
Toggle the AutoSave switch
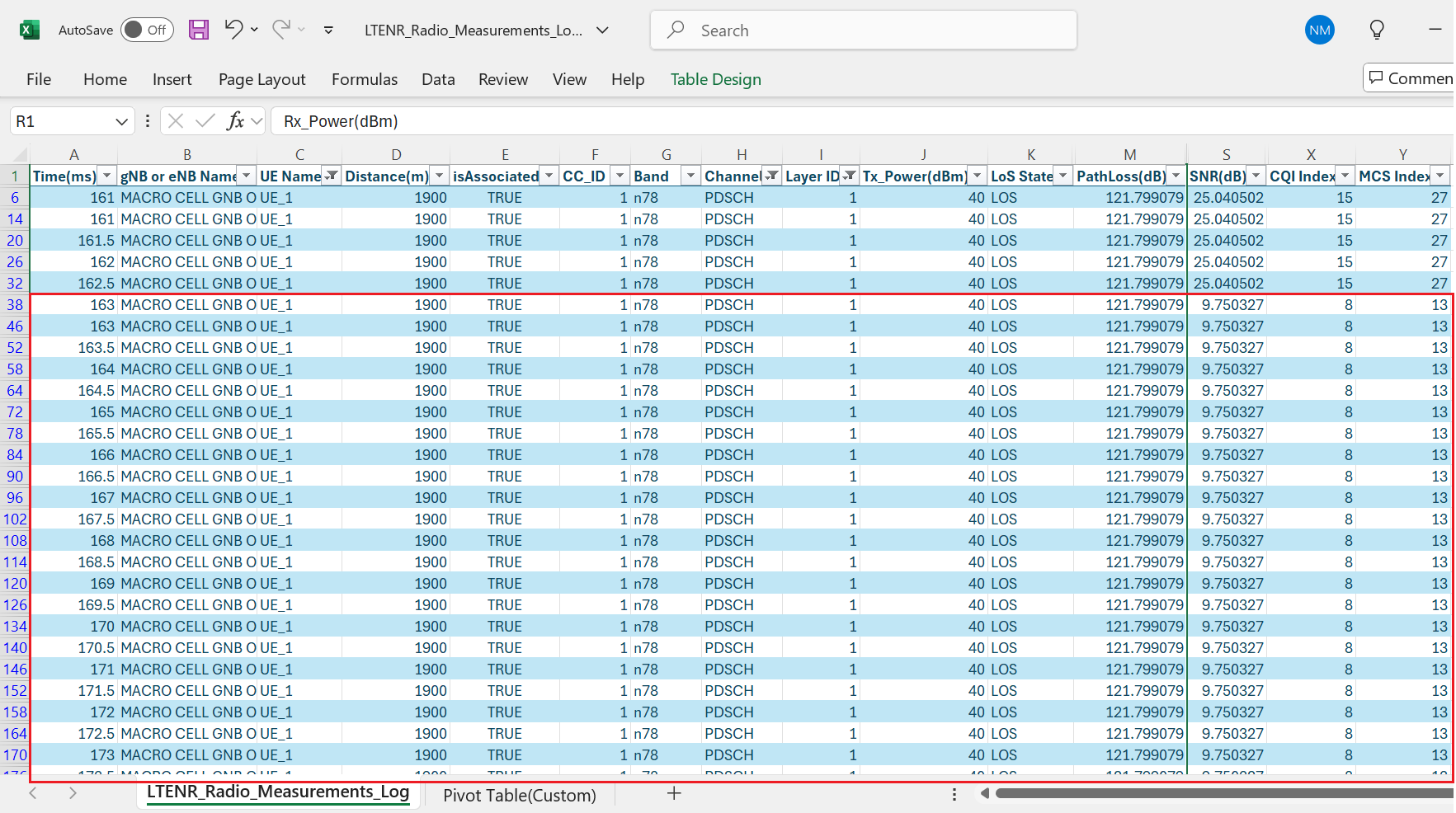point(147,31)
